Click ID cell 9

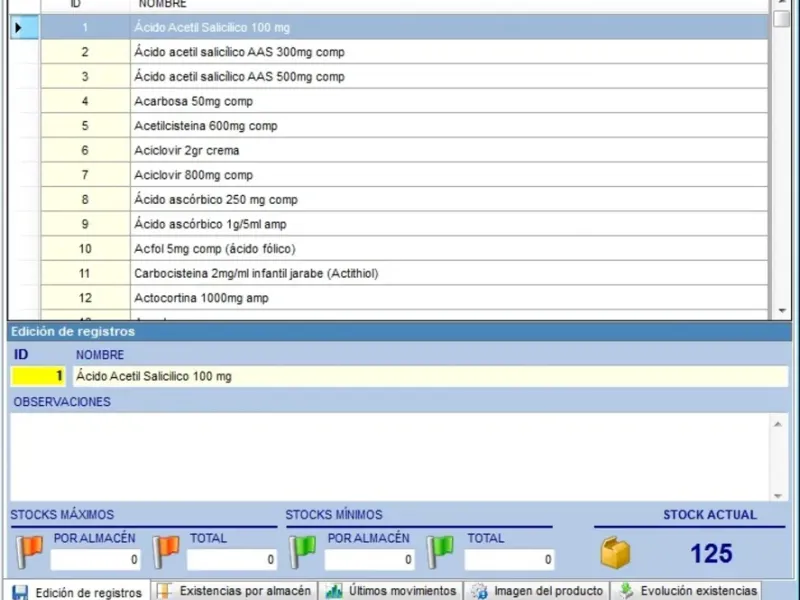[x=85, y=224]
